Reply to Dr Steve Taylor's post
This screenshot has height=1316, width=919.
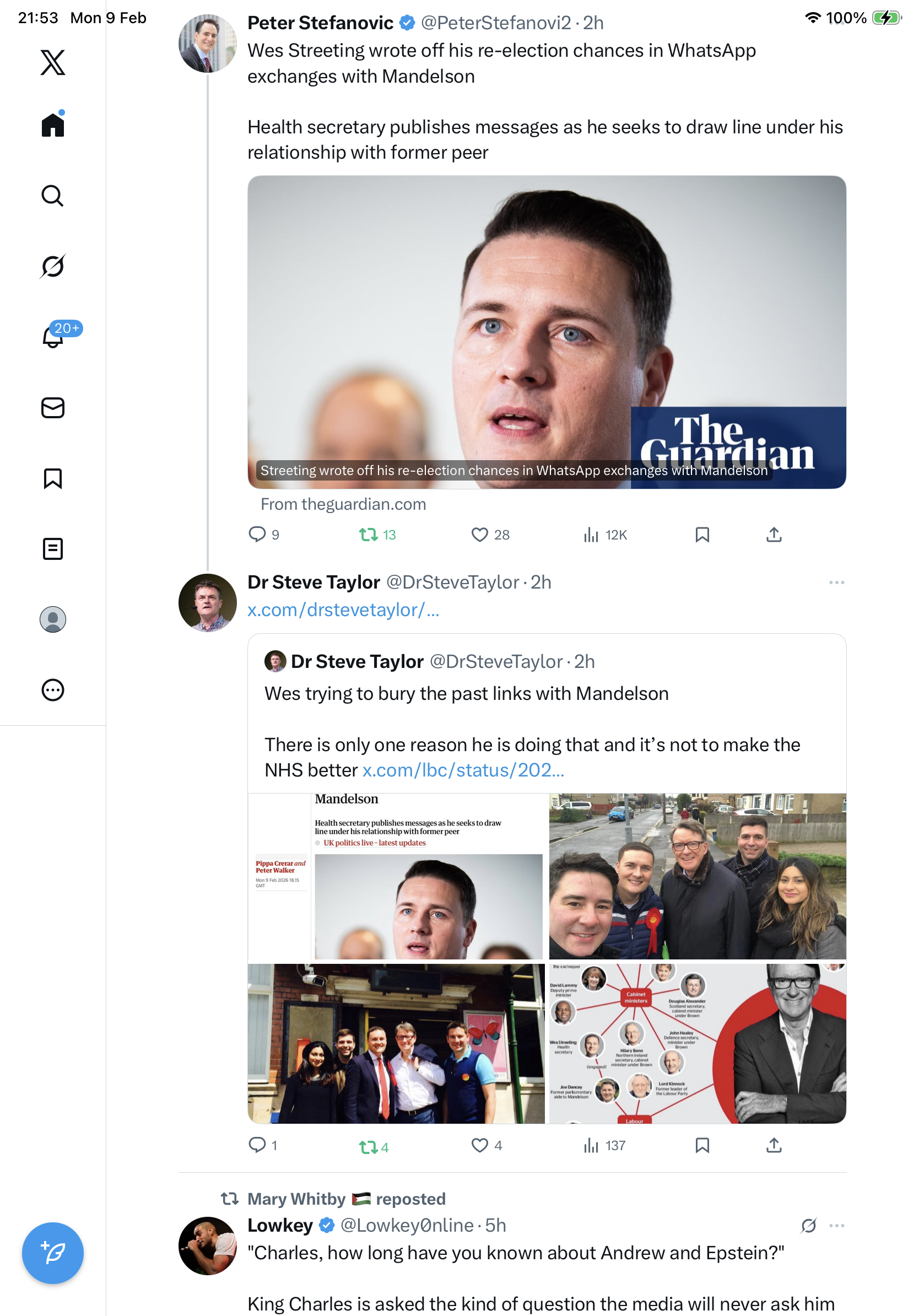(x=257, y=1145)
